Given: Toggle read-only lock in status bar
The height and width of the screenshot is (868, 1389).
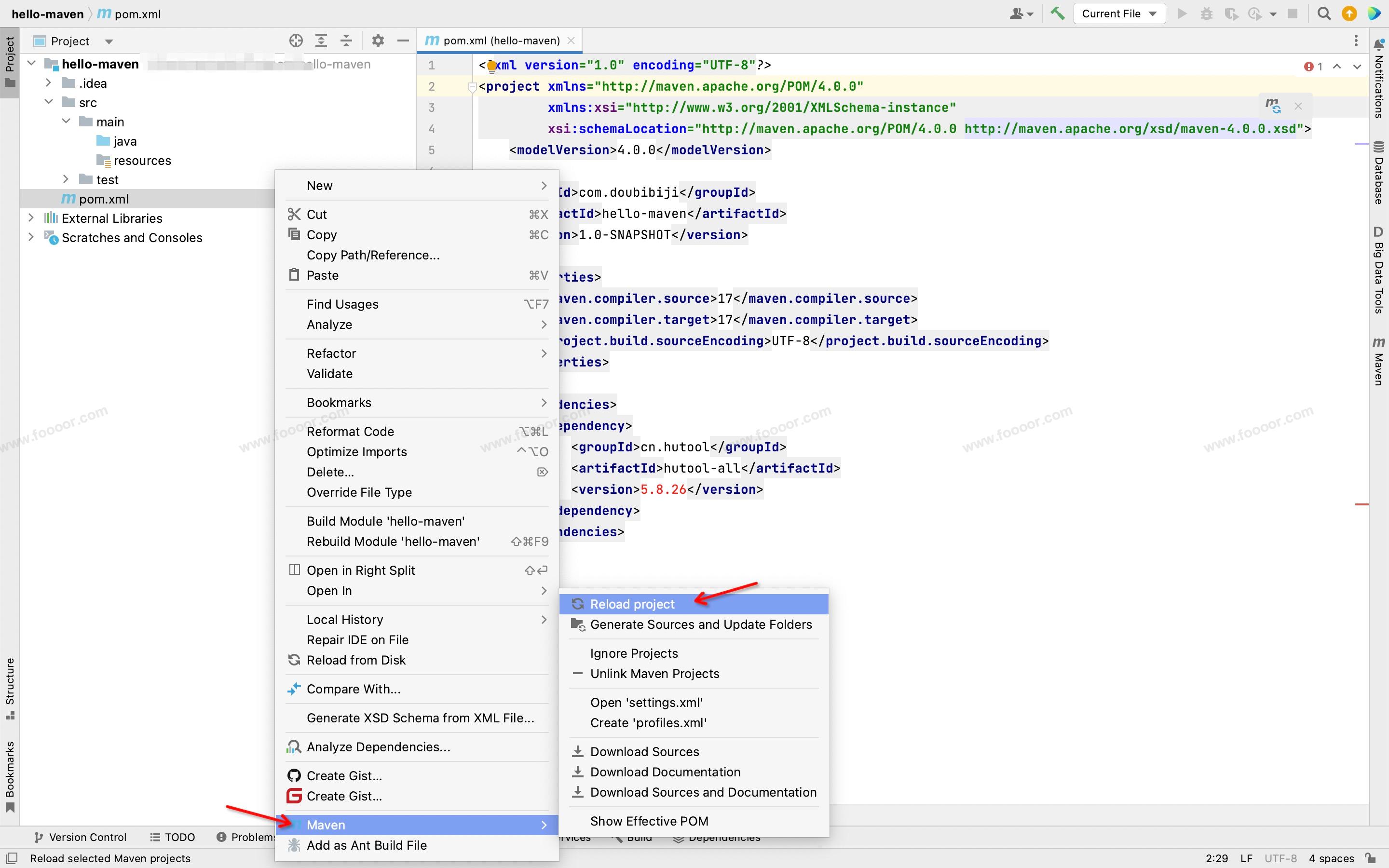Looking at the screenshot, I should [x=1370, y=858].
